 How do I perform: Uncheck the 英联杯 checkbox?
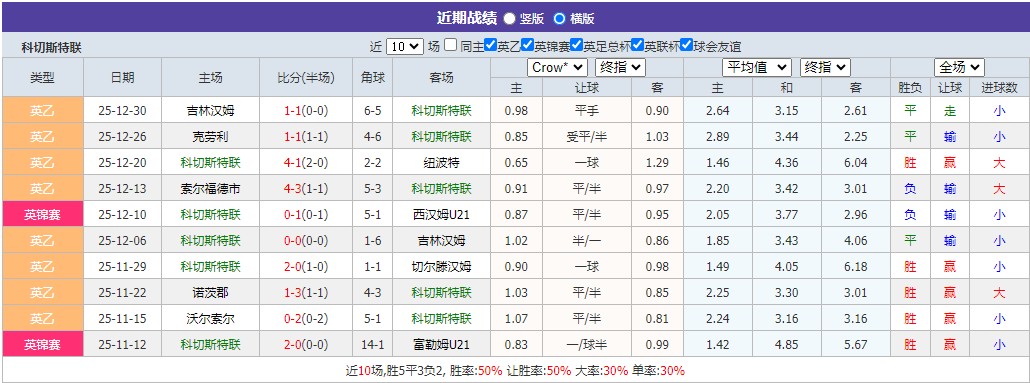tap(637, 45)
